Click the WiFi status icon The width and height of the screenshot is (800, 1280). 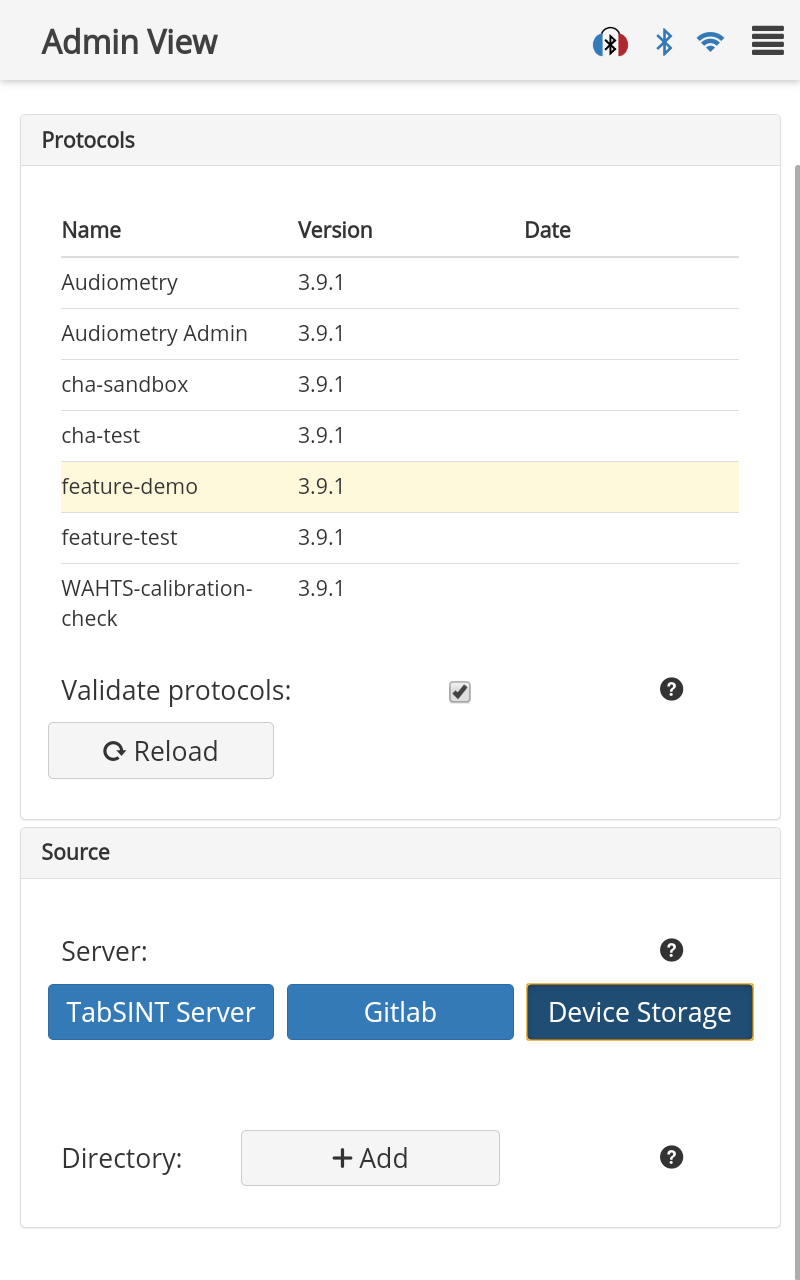tap(710, 42)
